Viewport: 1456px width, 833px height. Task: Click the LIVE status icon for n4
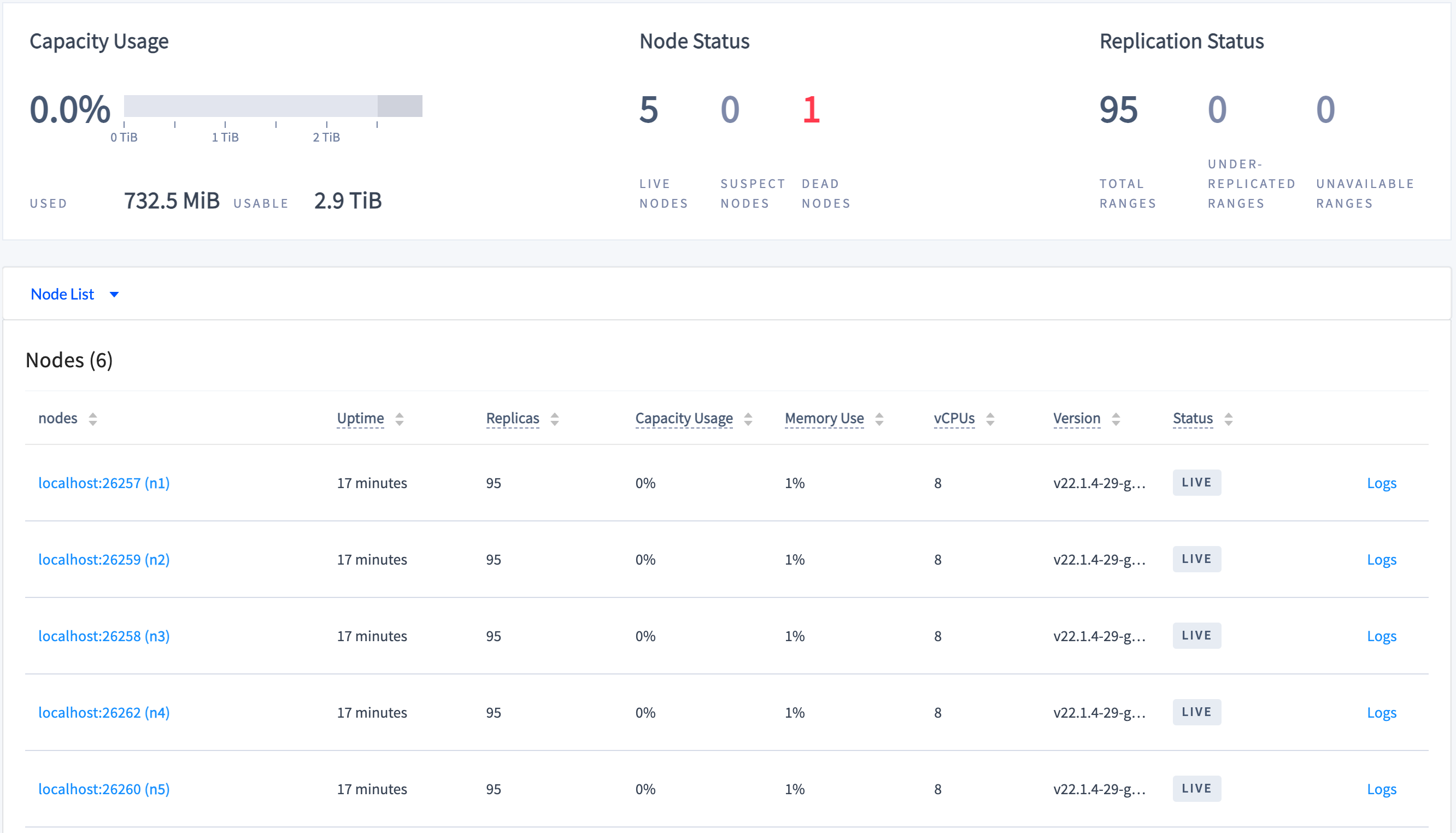pyautogui.click(x=1196, y=711)
